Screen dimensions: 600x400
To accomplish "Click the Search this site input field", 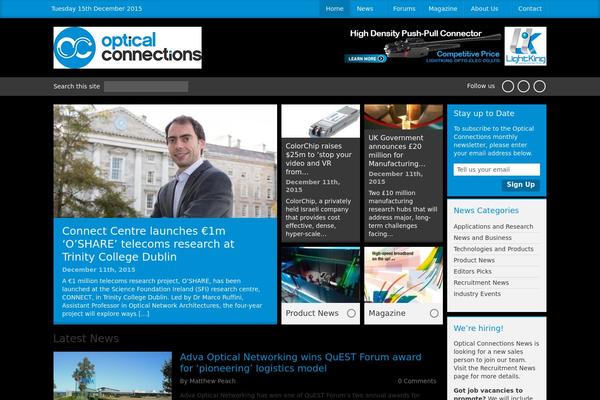I will [146, 87].
